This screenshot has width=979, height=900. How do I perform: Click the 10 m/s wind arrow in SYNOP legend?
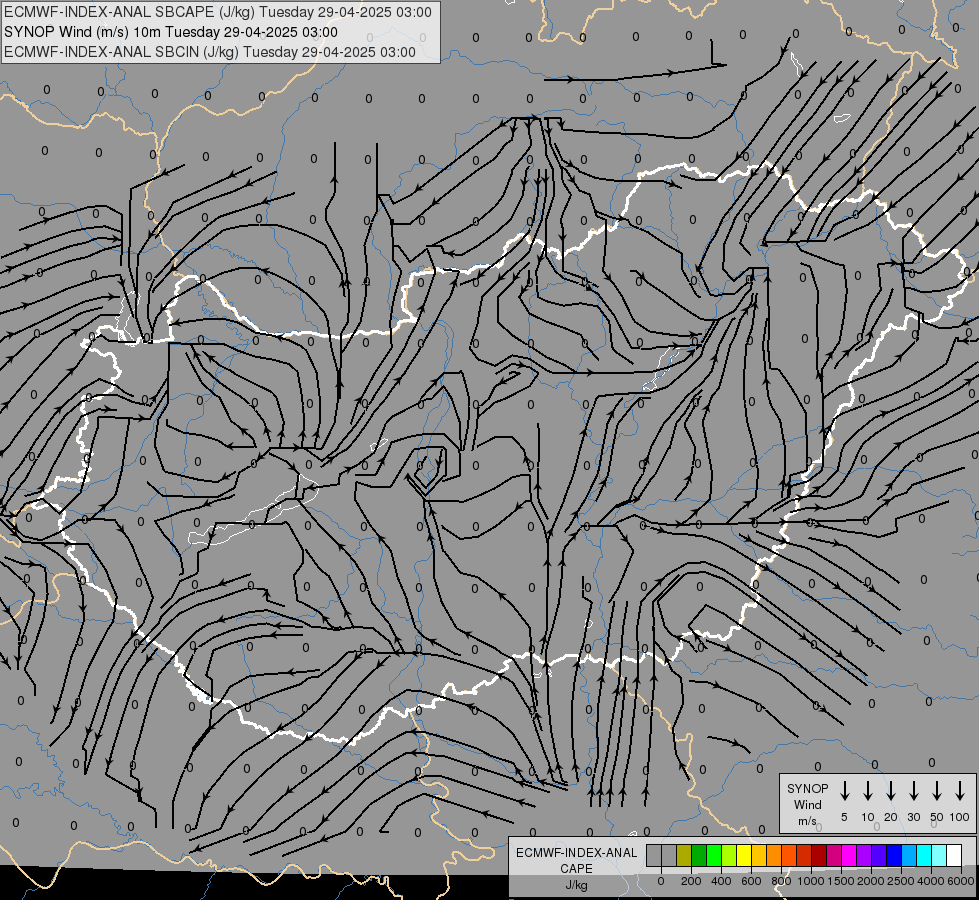(x=868, y=791)
